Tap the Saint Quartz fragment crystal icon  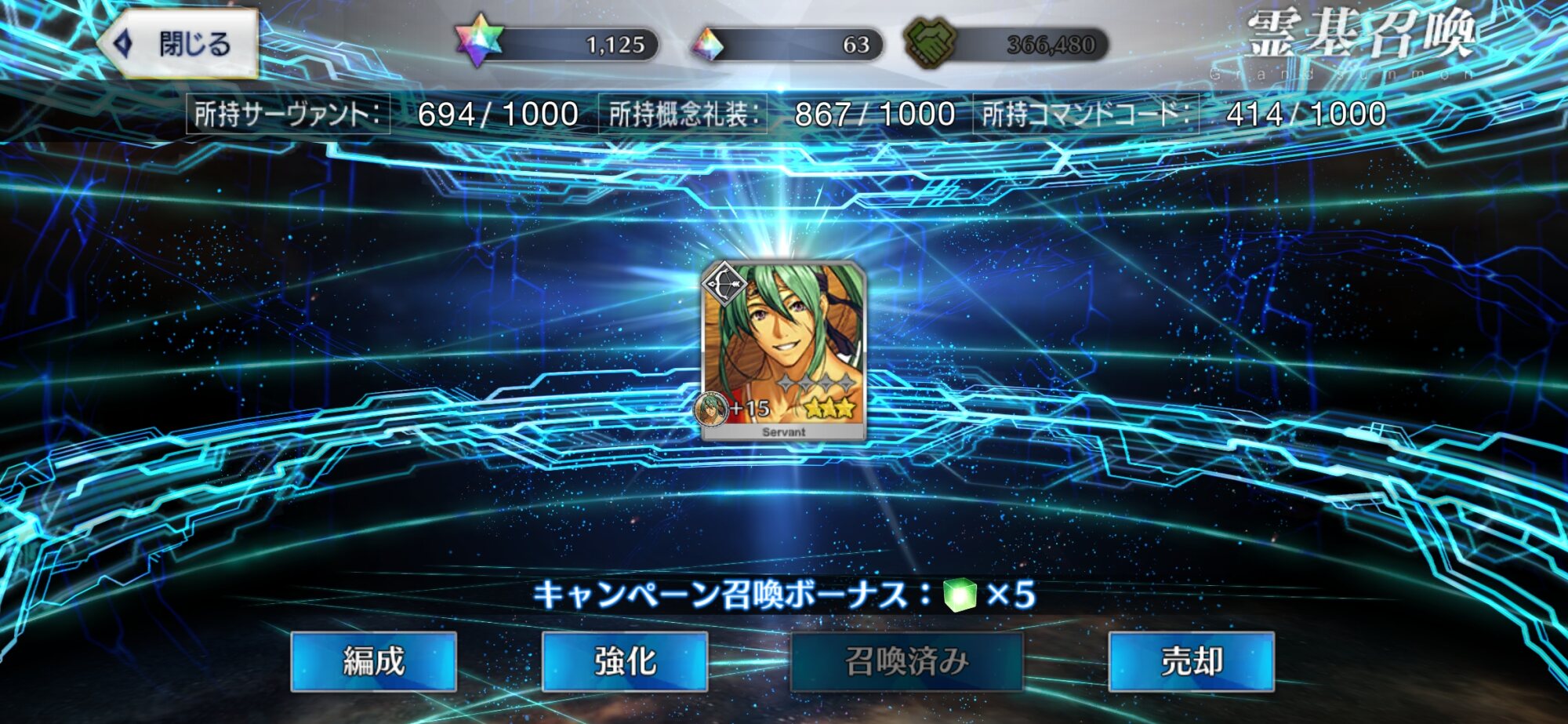(708, 45)
